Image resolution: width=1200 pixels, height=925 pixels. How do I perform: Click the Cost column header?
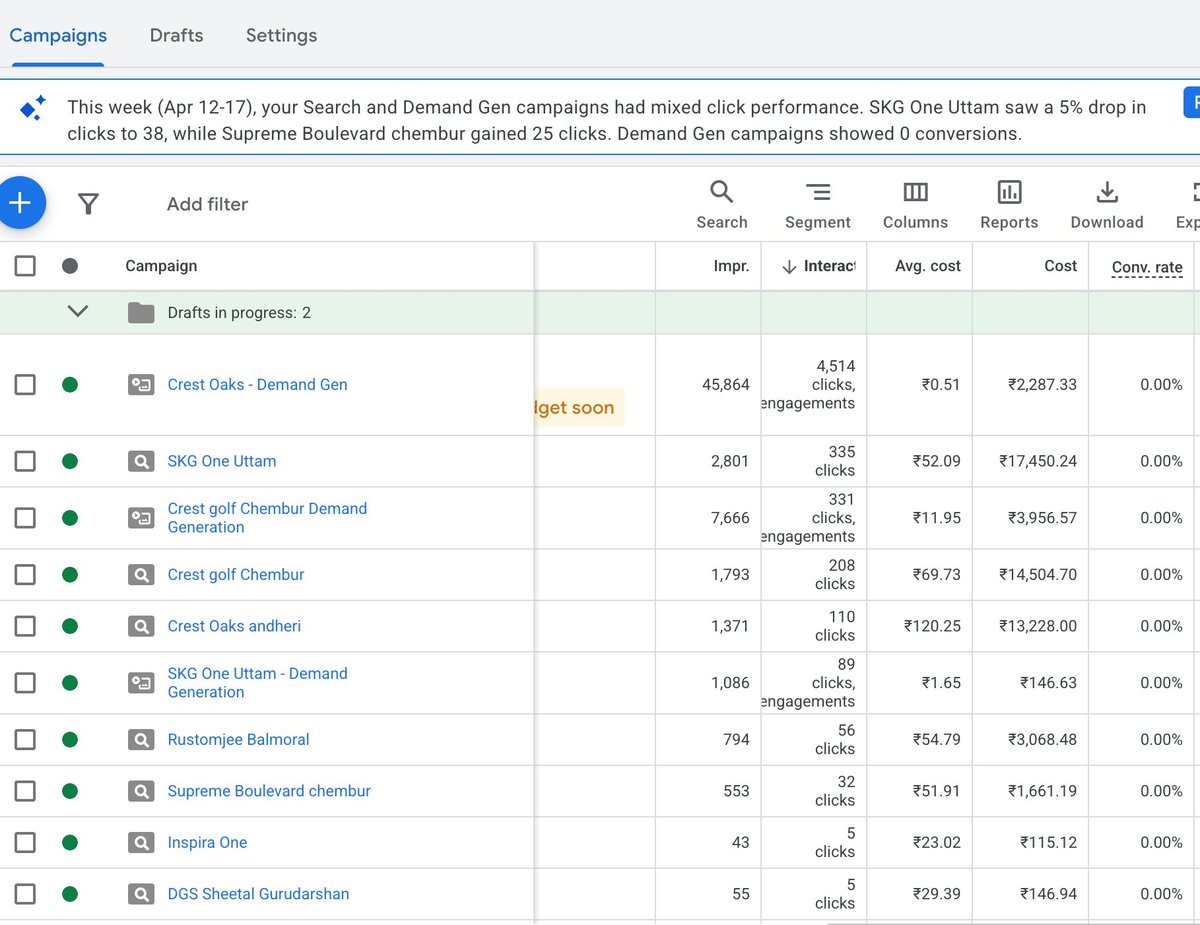tap(1061, 266)
